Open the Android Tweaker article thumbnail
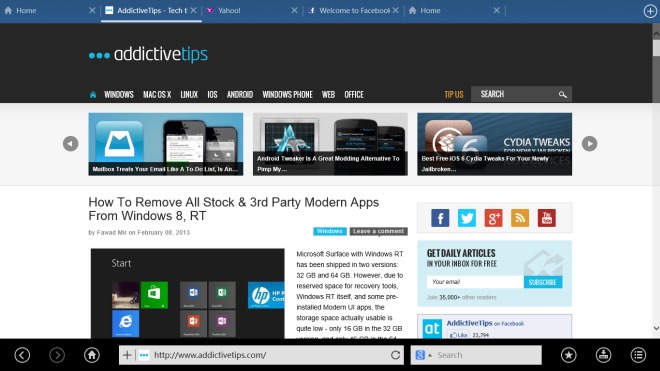Viewport: 660px width, 371px height. coord(330,144)
